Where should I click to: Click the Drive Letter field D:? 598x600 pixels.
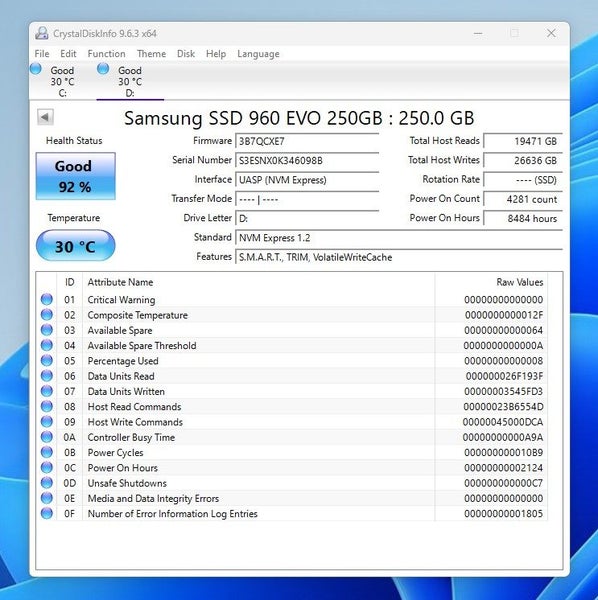click(307, 218)
